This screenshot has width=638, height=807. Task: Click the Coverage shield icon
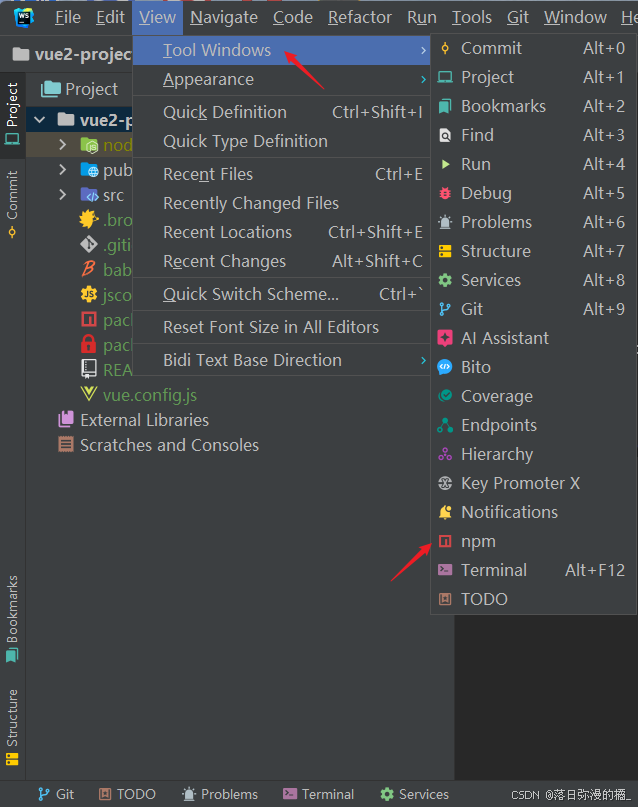click(445, 396)
